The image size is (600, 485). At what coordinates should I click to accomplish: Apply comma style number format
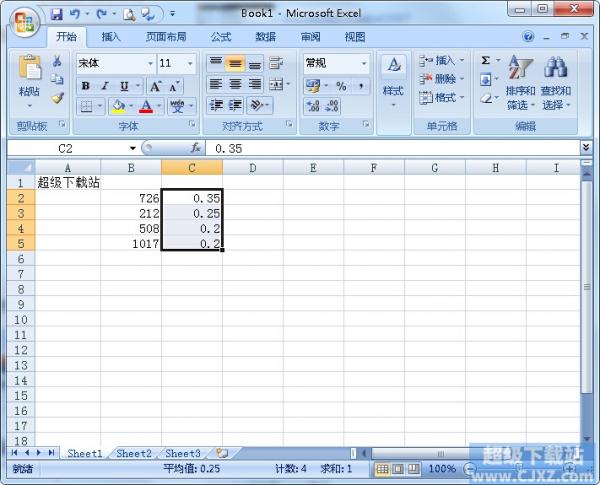click(360, 86)
